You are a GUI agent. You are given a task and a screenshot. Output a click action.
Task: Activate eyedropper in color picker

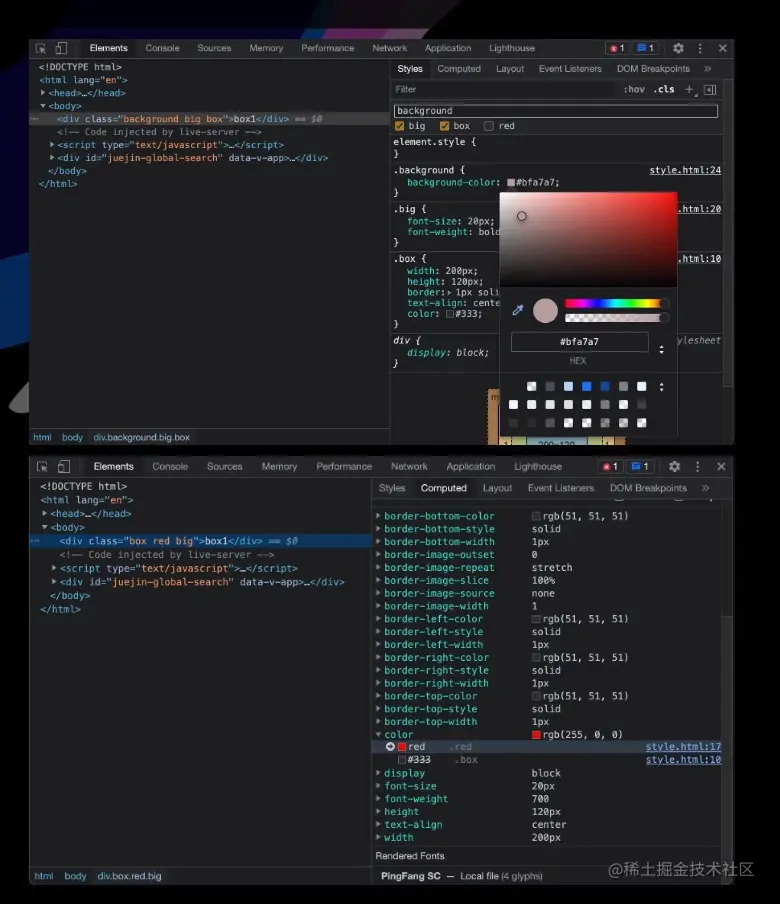[518, 310]
